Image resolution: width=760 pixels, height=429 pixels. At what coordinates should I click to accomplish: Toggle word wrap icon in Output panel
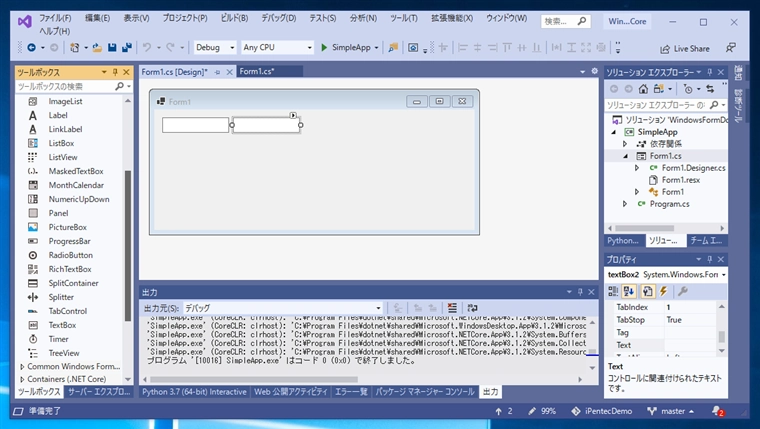coord(472,308)
